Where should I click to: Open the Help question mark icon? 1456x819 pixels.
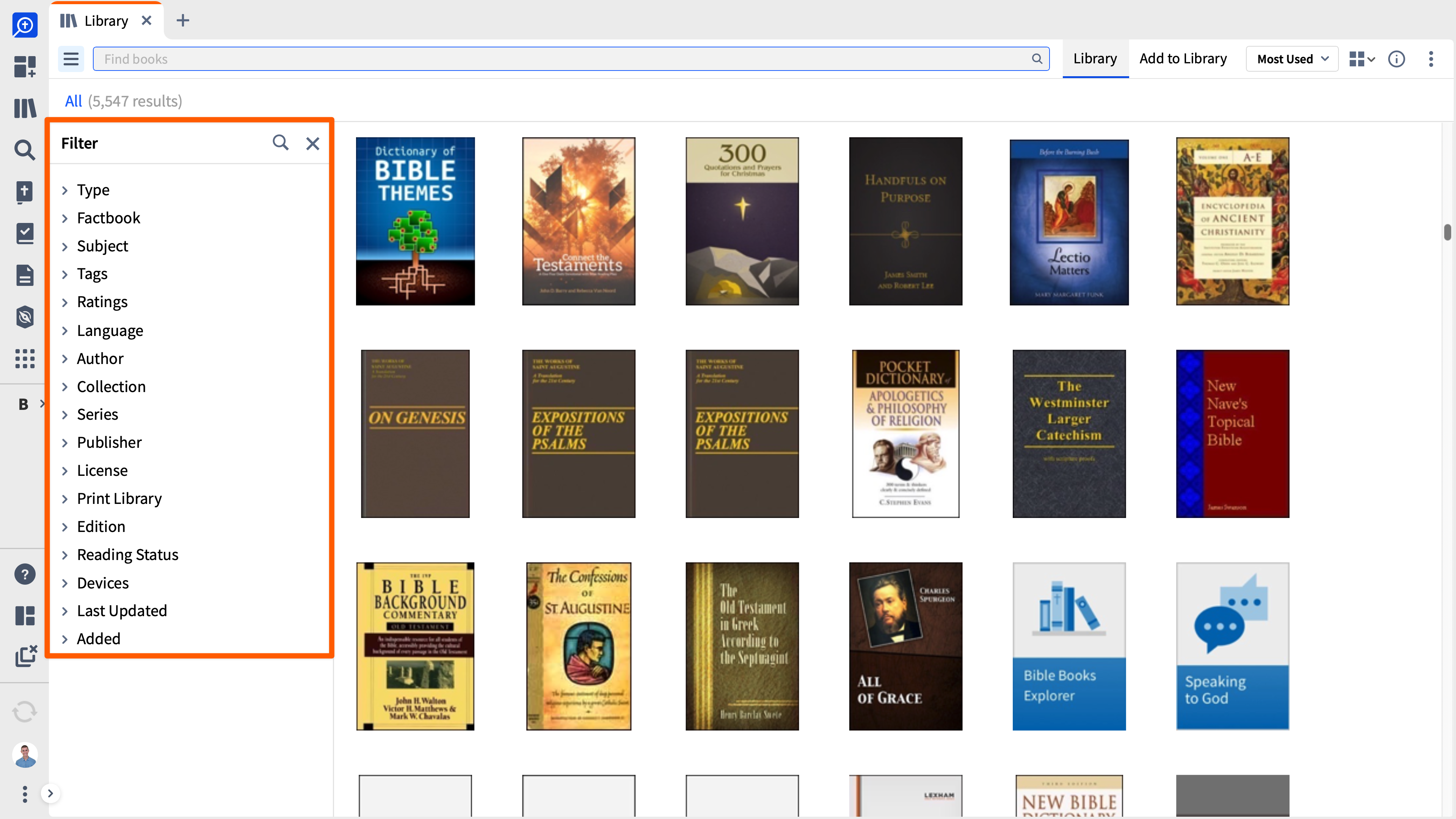(25, 574)
